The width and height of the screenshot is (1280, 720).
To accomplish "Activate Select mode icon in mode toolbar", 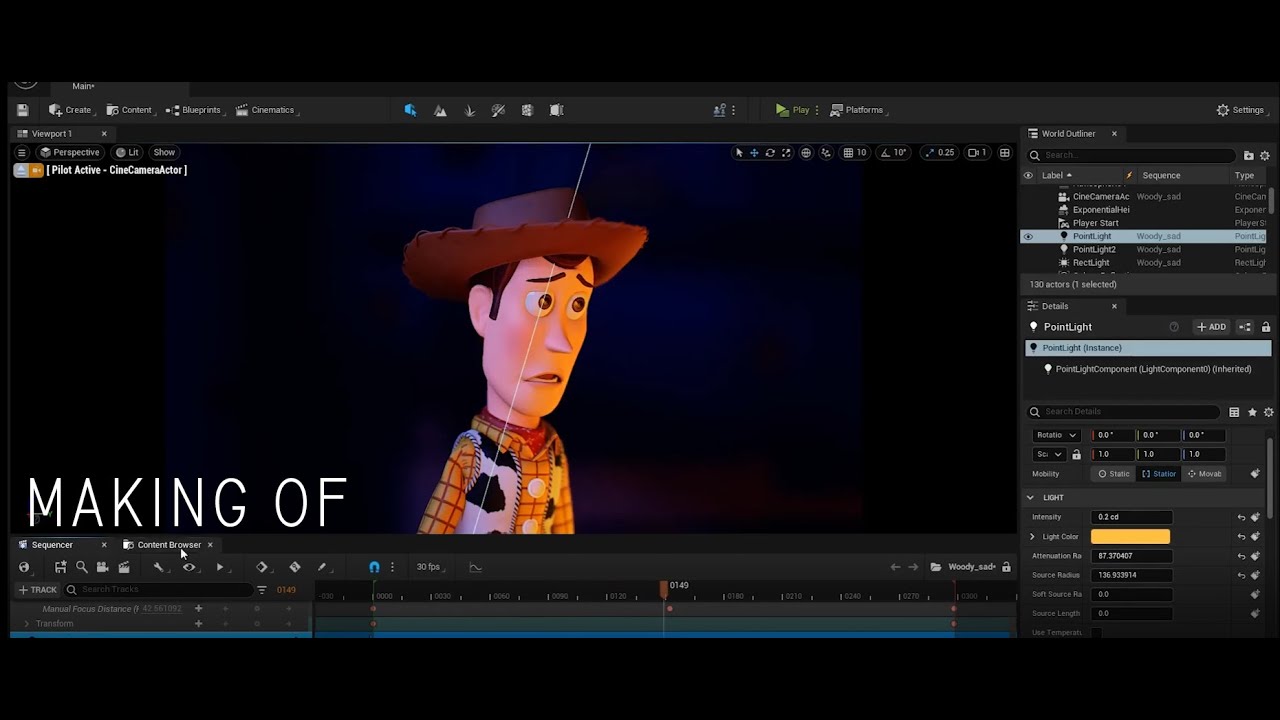I will pyautogui.click(x=410, y=110).
